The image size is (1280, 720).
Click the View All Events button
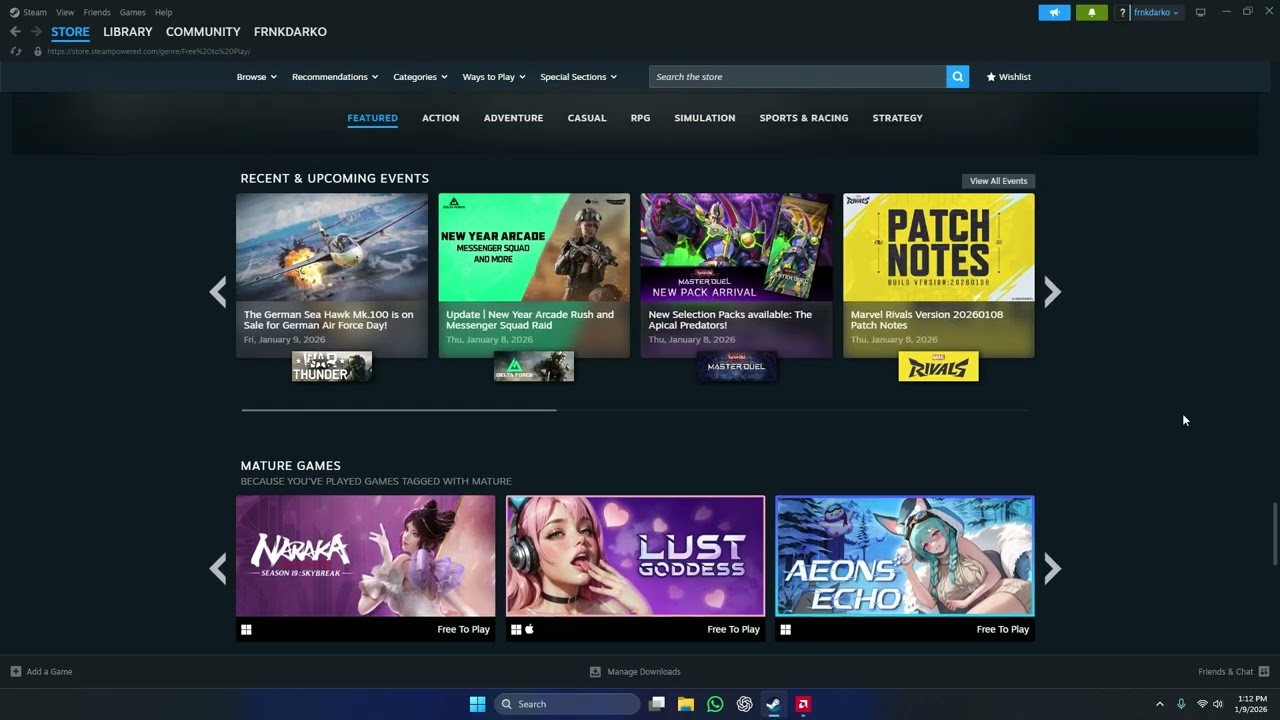[x=998, y=181]
